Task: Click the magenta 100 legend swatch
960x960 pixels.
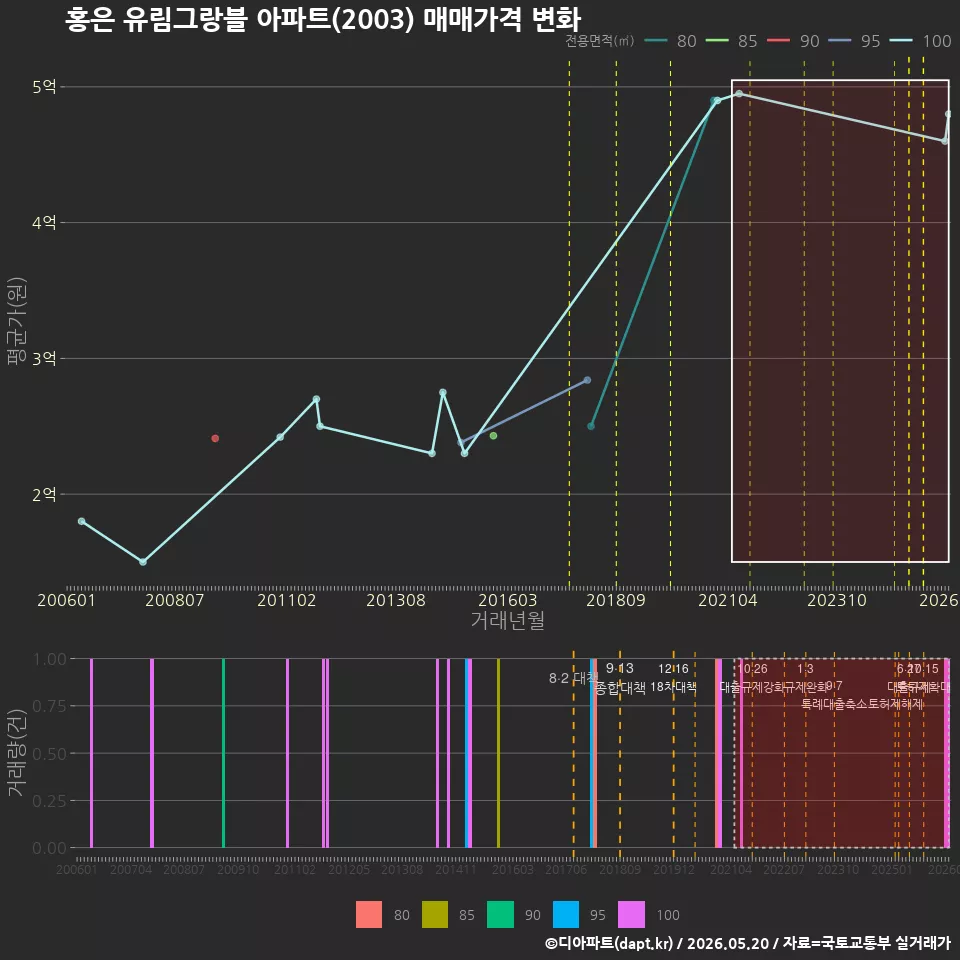Action: (x=631, y=914)
